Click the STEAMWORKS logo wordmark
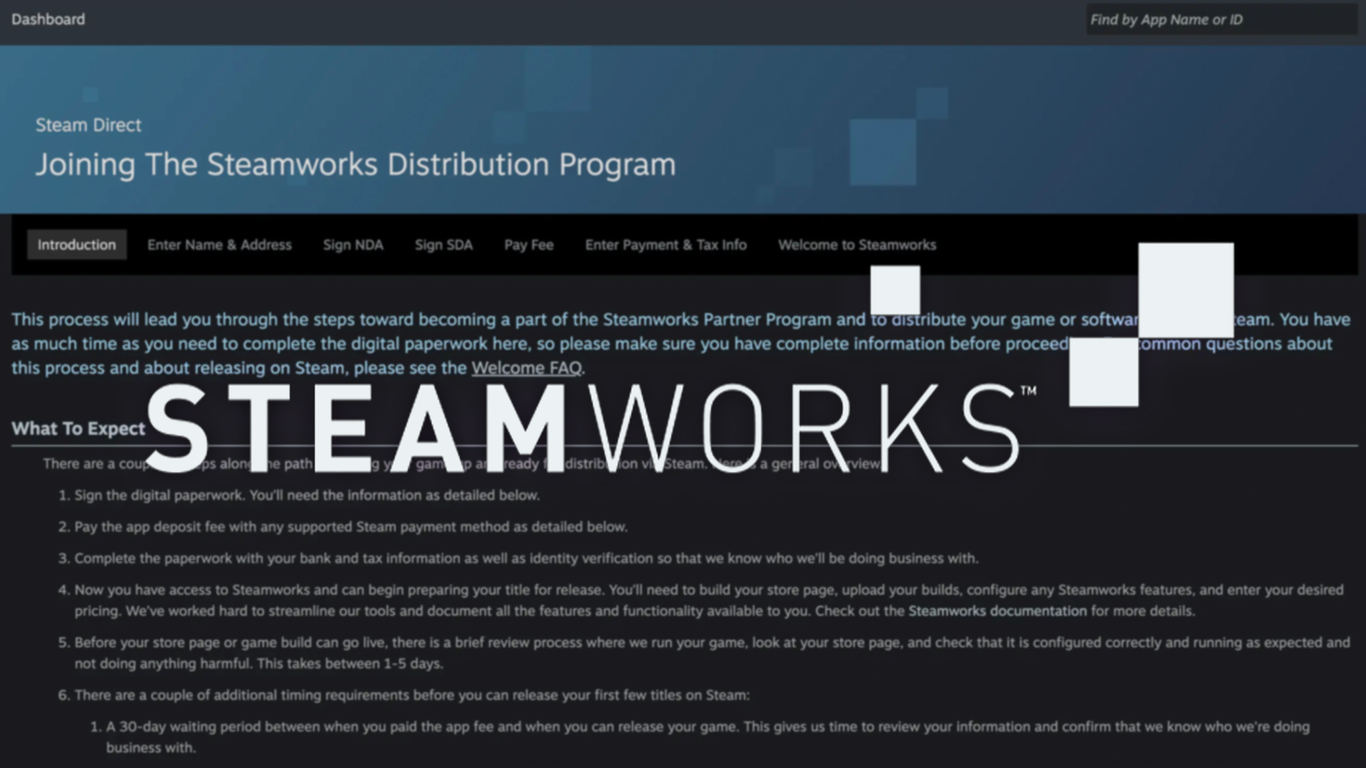This screenshot has width=1366, height=768. coord(585,428)
